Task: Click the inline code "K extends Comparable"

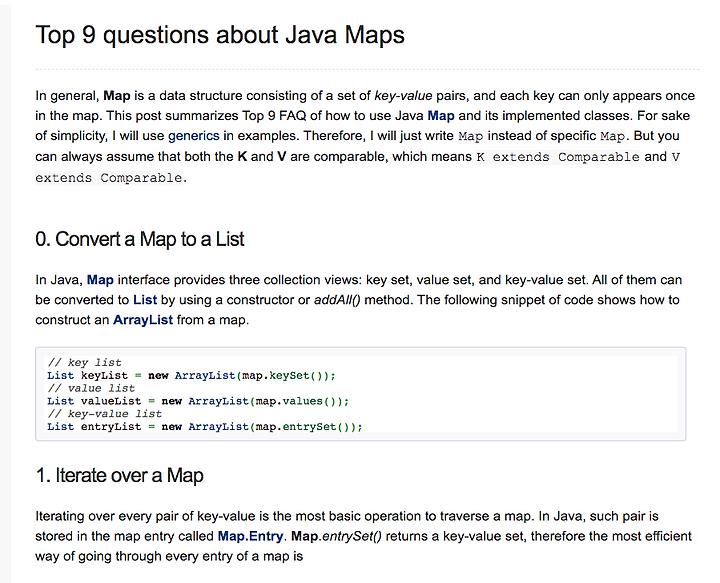Action: point(558,157)
